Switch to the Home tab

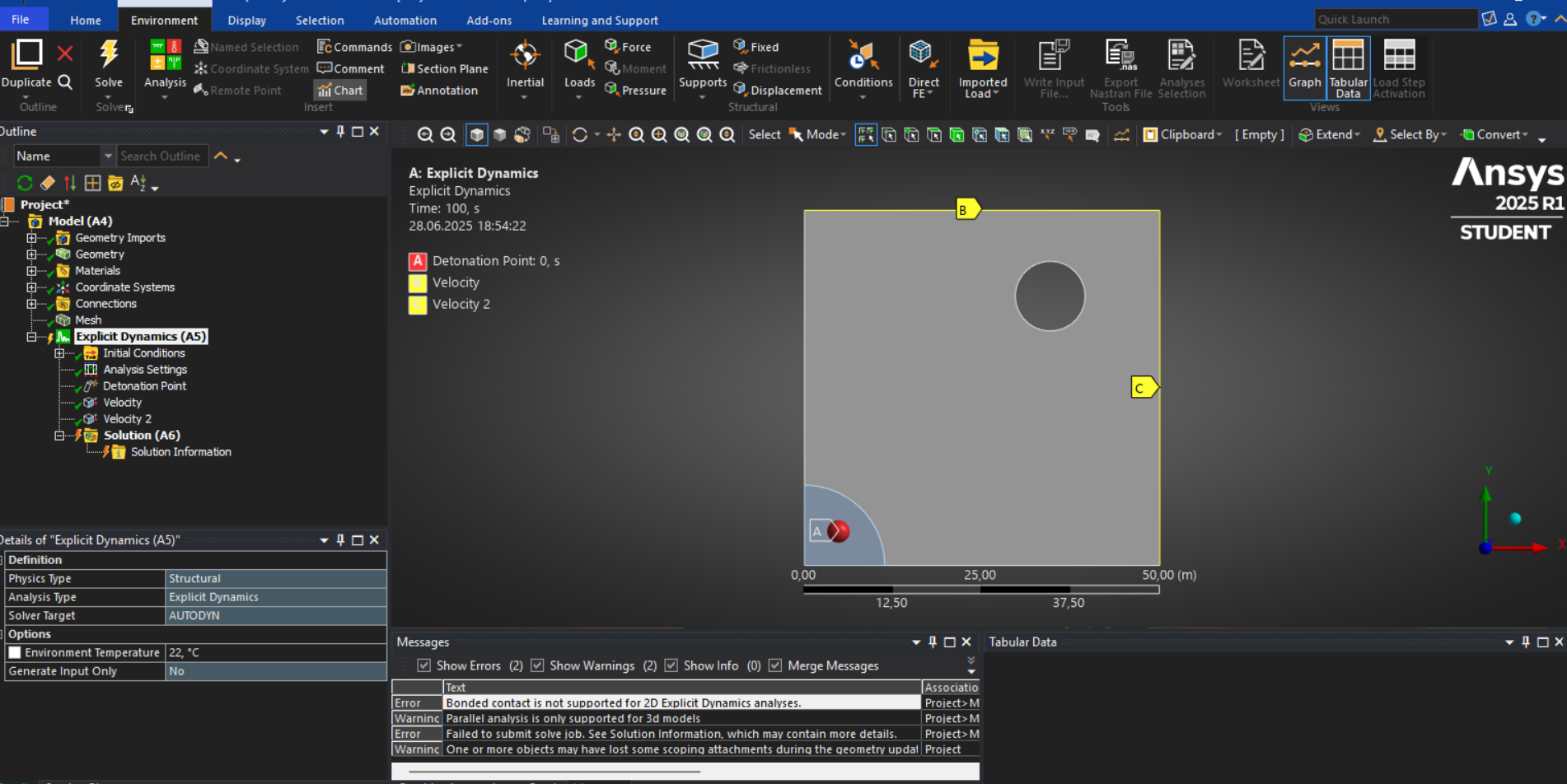click(x=86, y=20)
